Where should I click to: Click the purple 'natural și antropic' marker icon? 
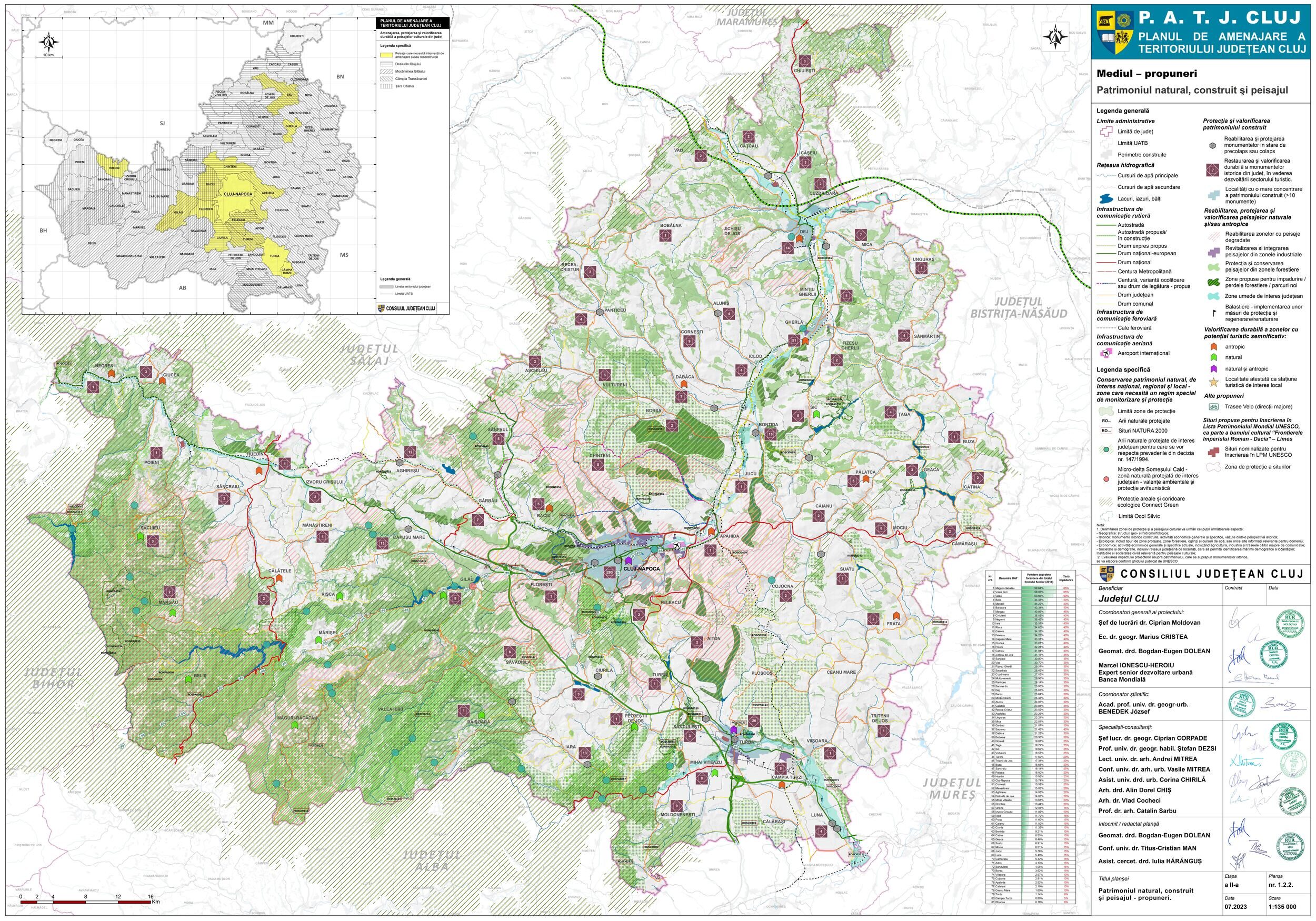pos(1213,369)
